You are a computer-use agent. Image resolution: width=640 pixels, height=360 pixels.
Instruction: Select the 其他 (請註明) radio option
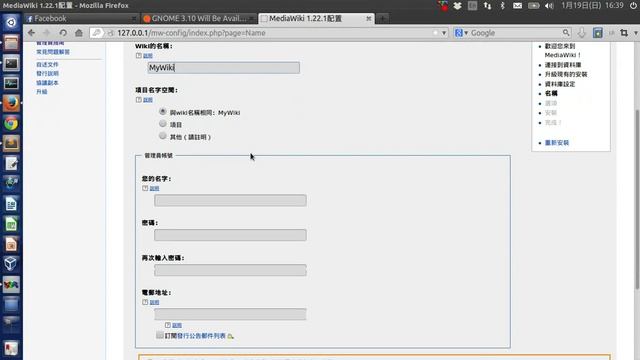pyautogui.click(x=162, y=136)
